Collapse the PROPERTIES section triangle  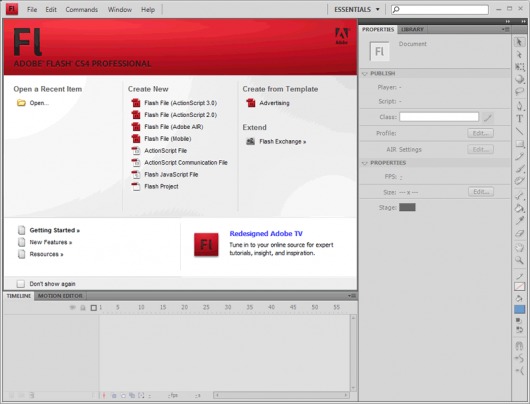(365, 163)
